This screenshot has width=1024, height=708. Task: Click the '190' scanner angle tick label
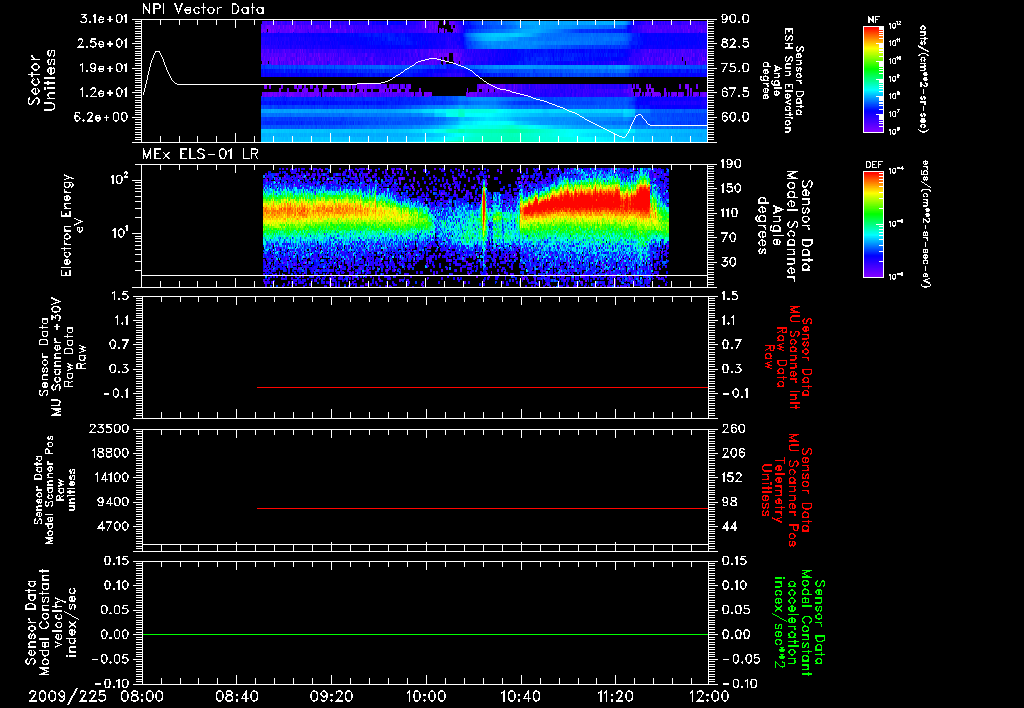[x=731, y=164]
